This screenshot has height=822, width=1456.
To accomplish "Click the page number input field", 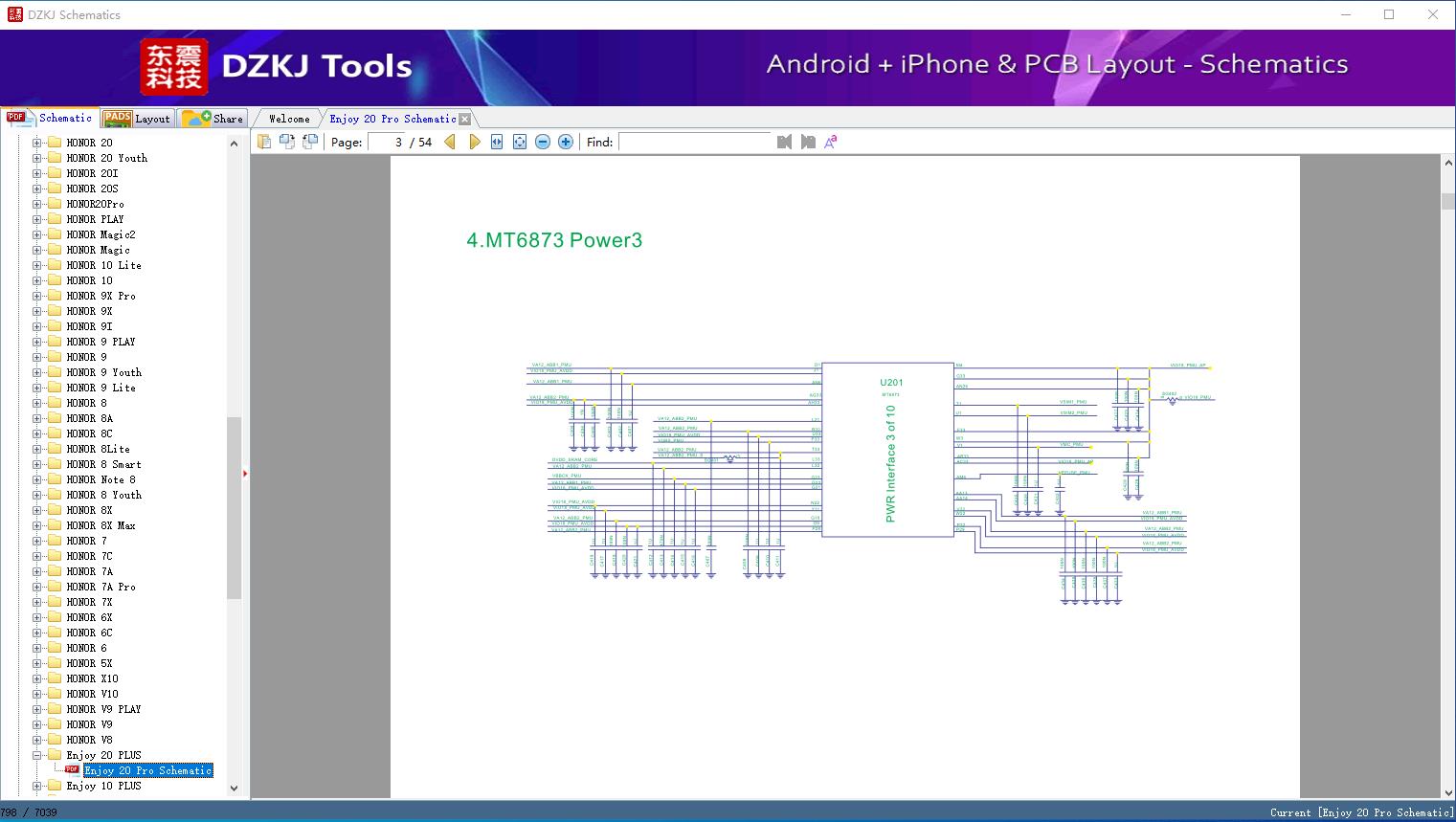I will pyautogui.click(x=387, y=142).
